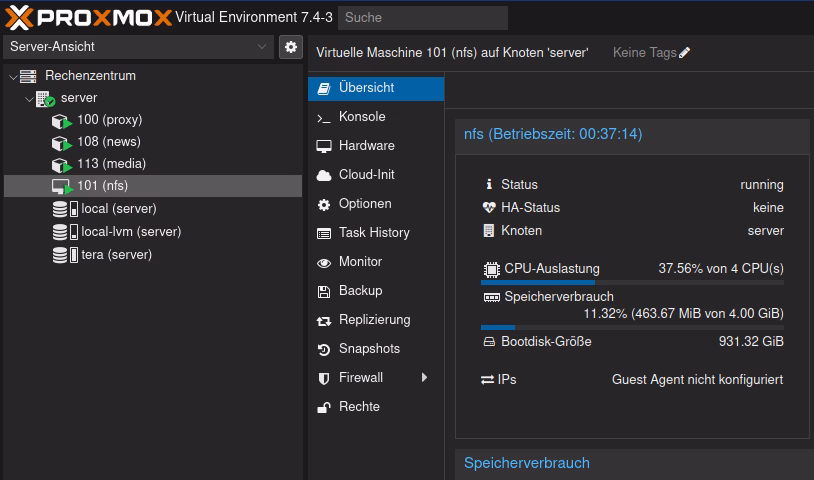
Task: Click the nfs Betriebszeit panel title
Action: 553,134
